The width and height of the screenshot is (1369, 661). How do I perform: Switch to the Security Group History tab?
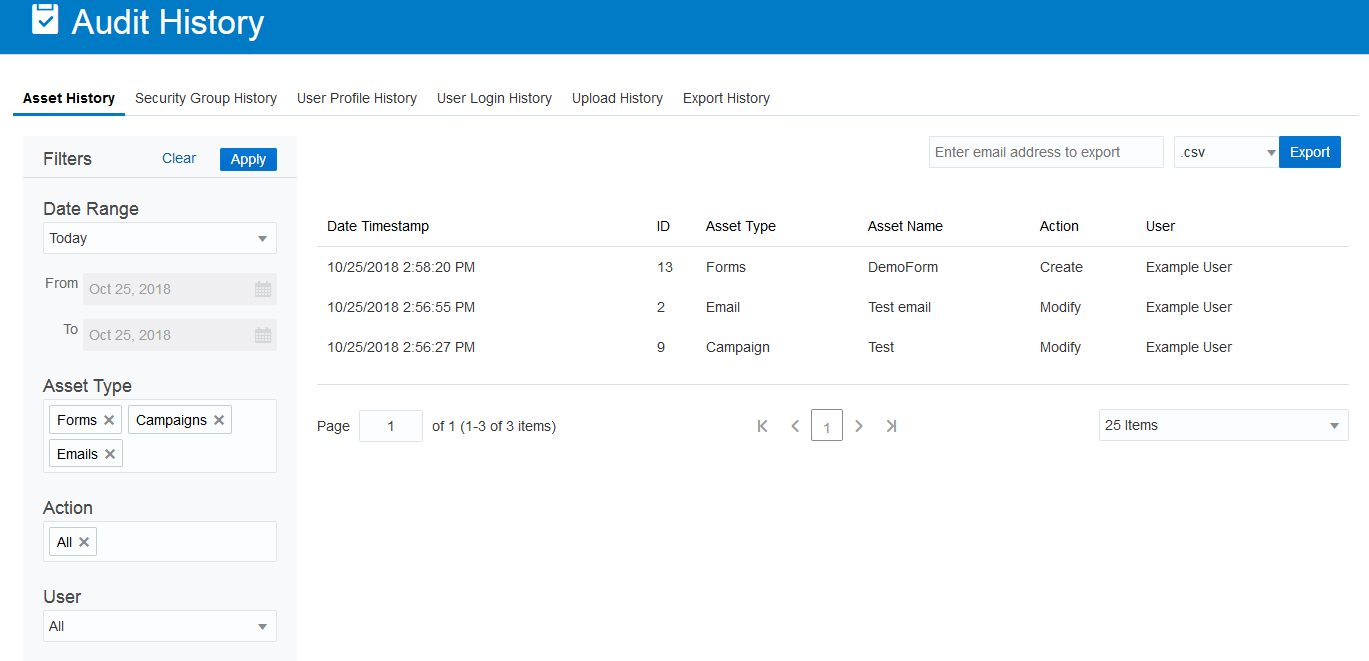206,98
